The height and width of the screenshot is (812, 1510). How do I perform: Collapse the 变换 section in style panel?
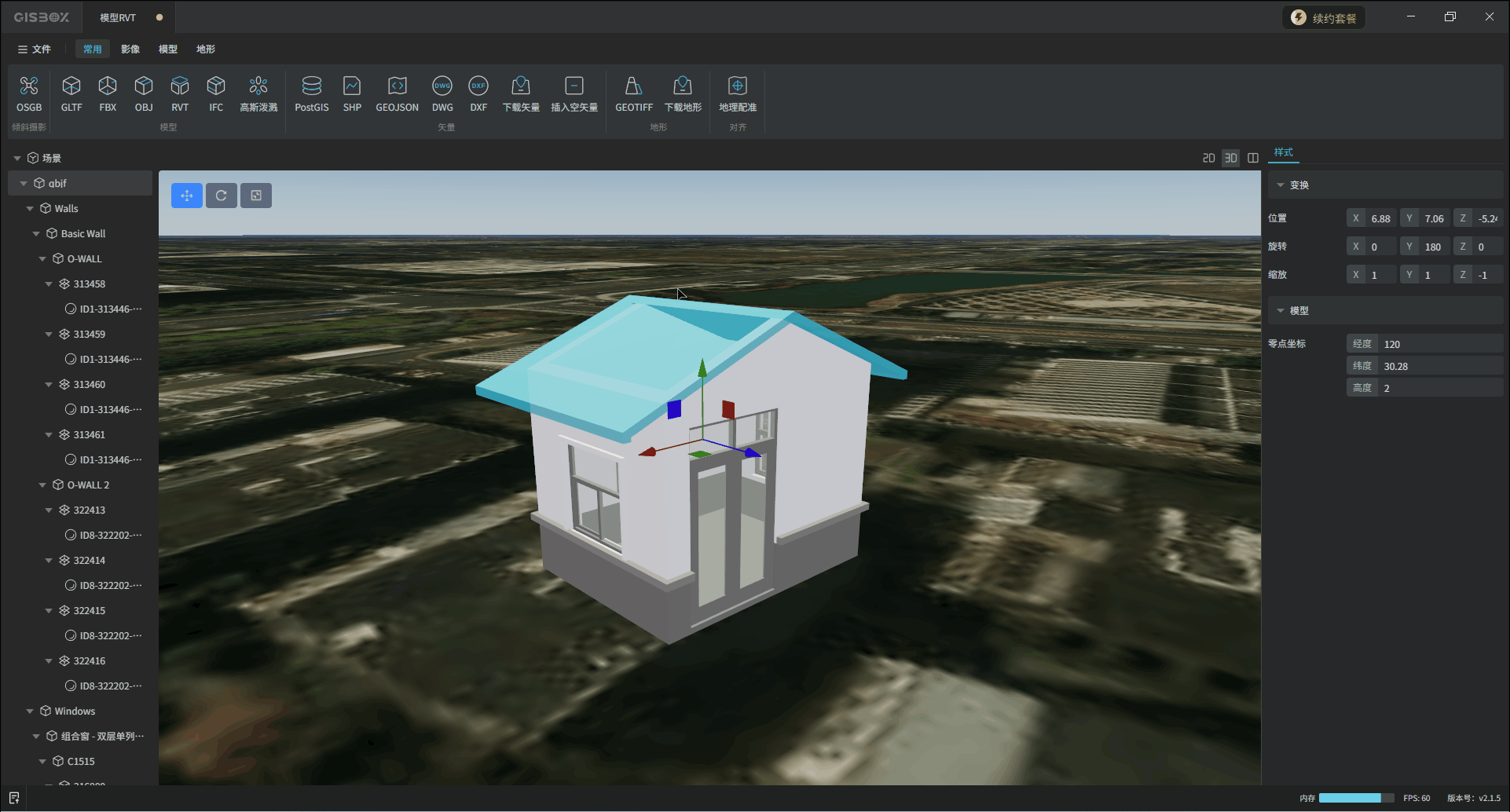point(1281,185)
